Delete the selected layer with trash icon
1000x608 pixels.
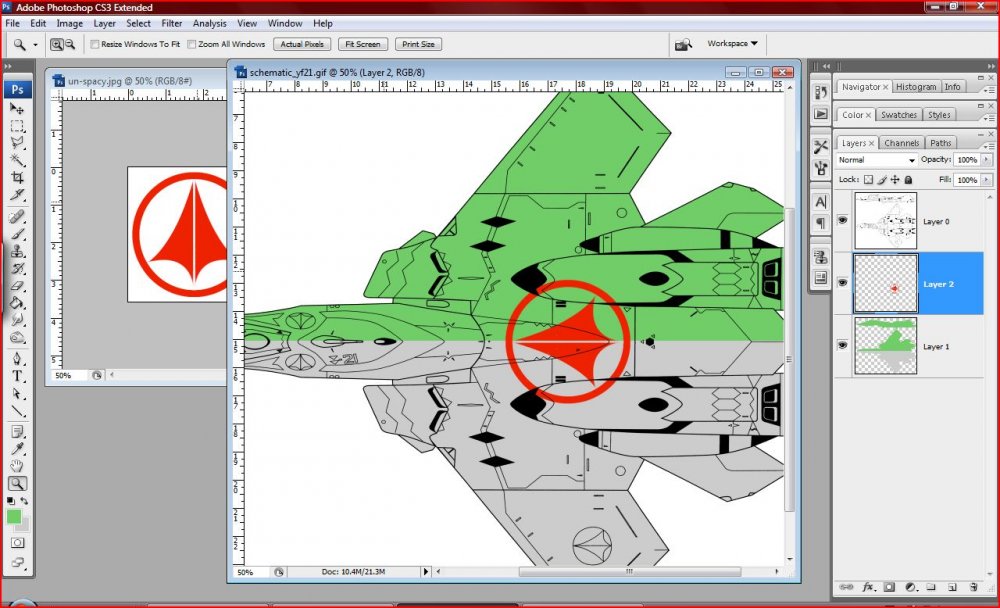973,587
